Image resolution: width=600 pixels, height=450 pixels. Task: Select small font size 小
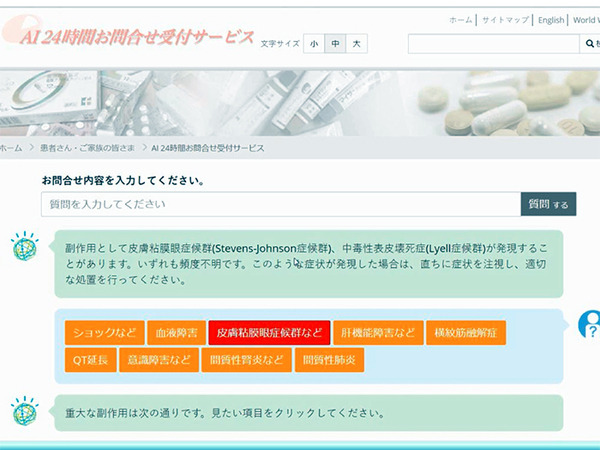point(314,44)
